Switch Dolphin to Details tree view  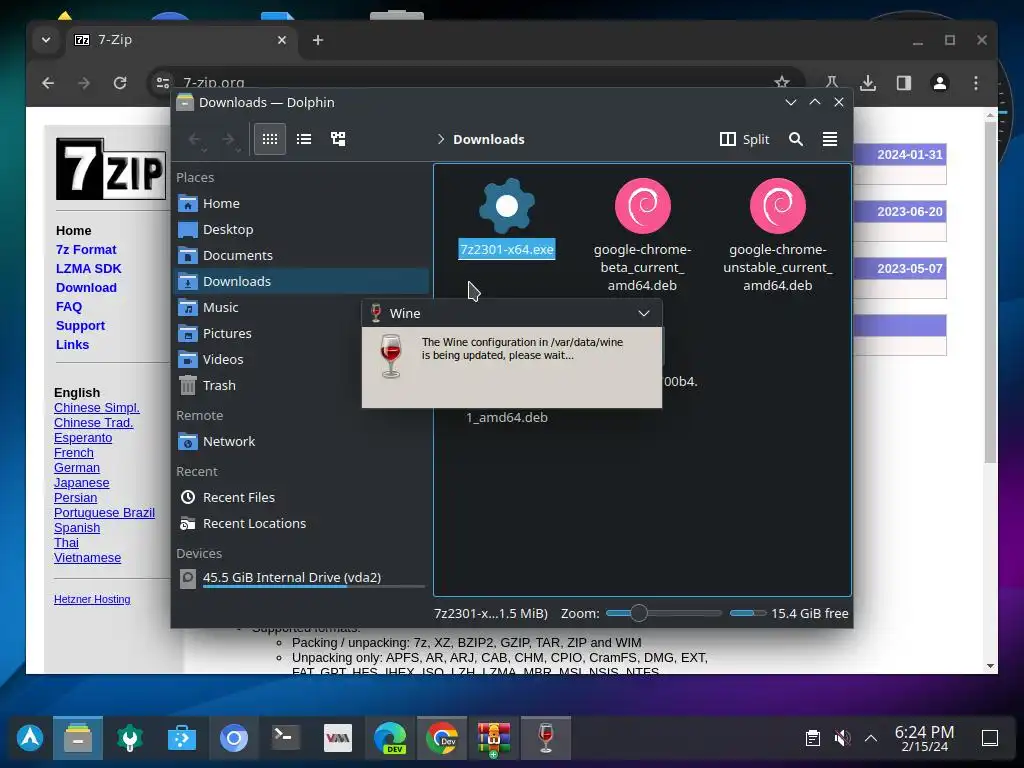click(338, 139)
